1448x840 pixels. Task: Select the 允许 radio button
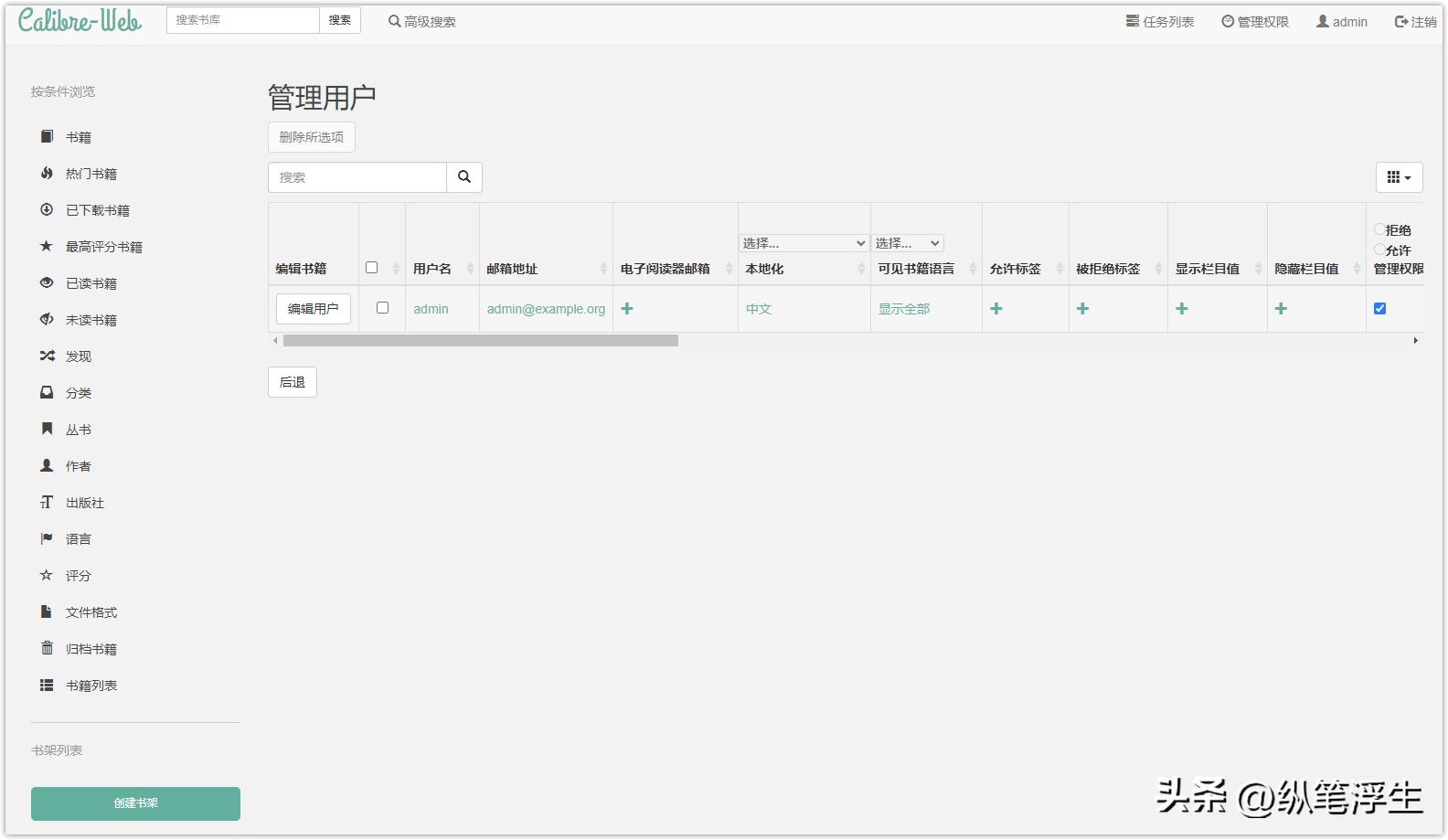[x=1379, y=250]
